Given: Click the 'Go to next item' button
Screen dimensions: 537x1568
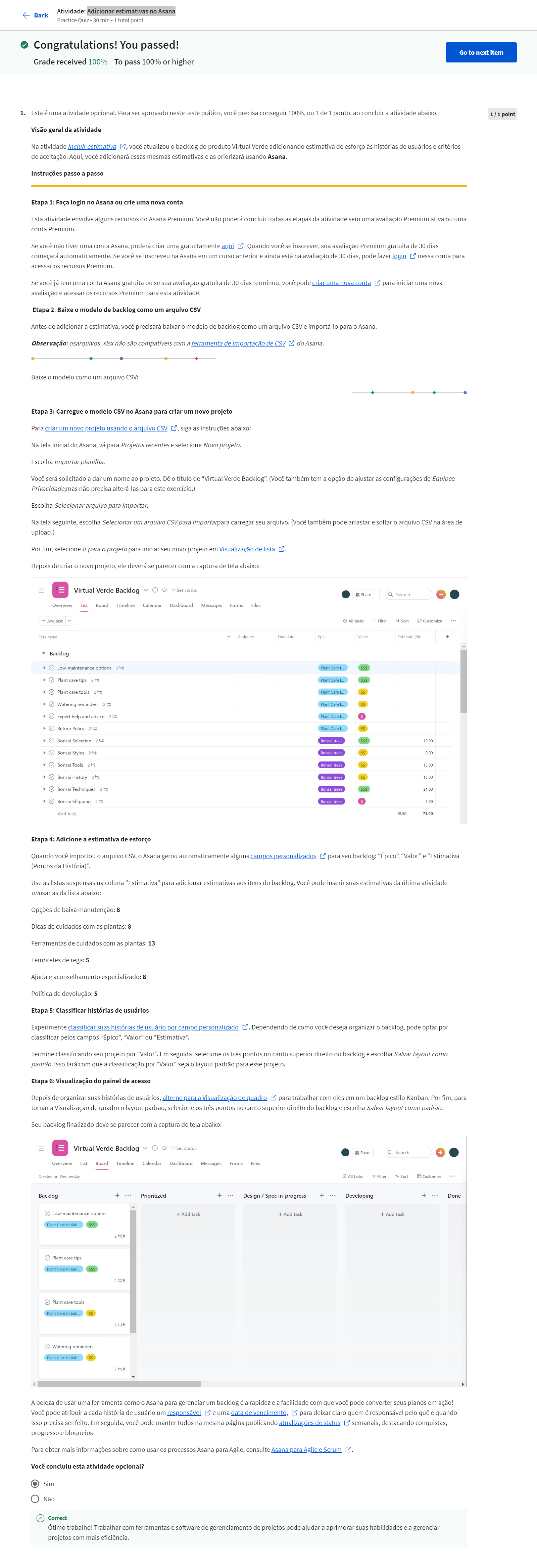Looking at the screenshot, I should coord(481,52).
